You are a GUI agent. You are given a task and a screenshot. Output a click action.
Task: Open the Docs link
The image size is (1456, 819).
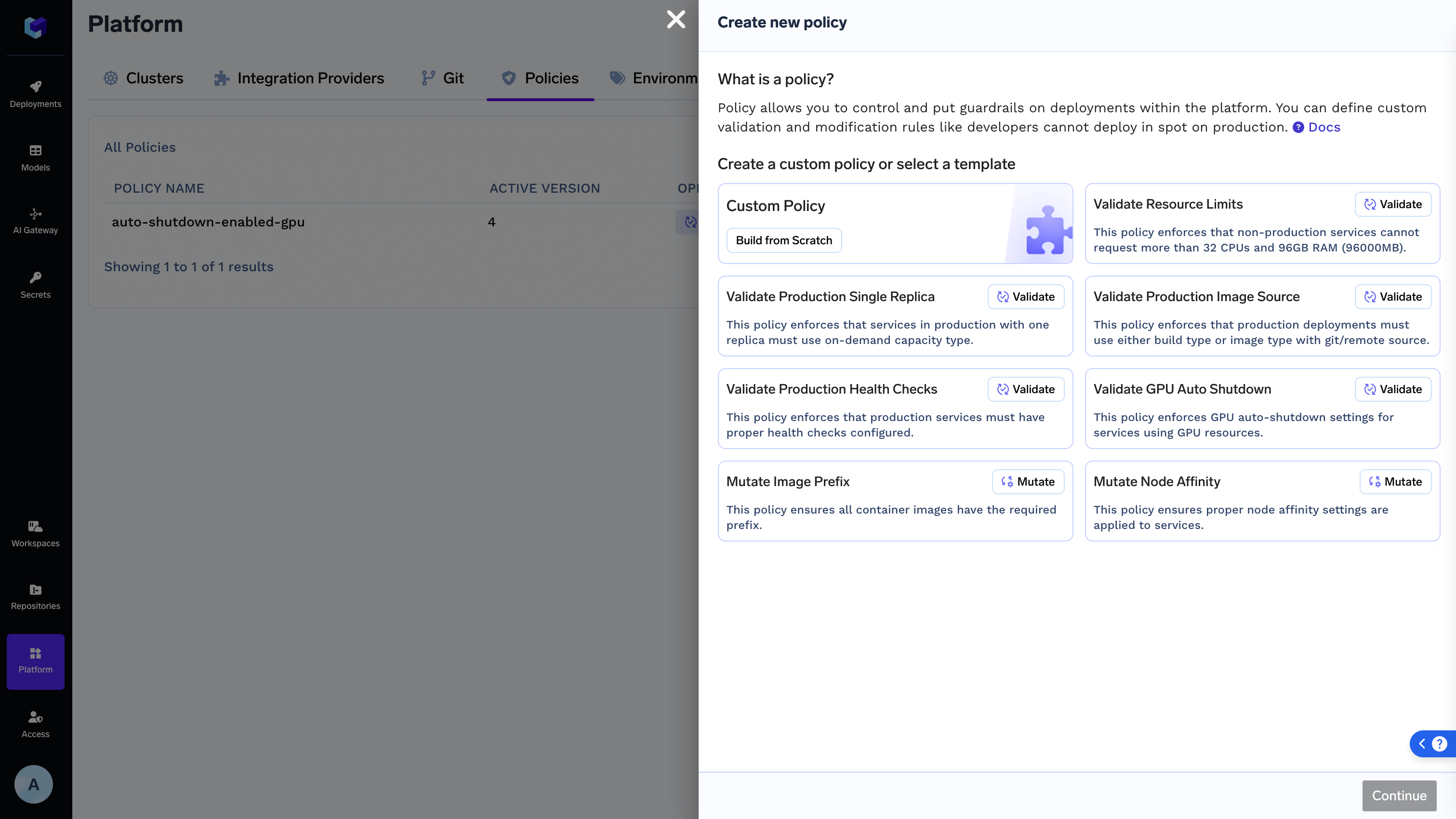[x=1316, y=127]
